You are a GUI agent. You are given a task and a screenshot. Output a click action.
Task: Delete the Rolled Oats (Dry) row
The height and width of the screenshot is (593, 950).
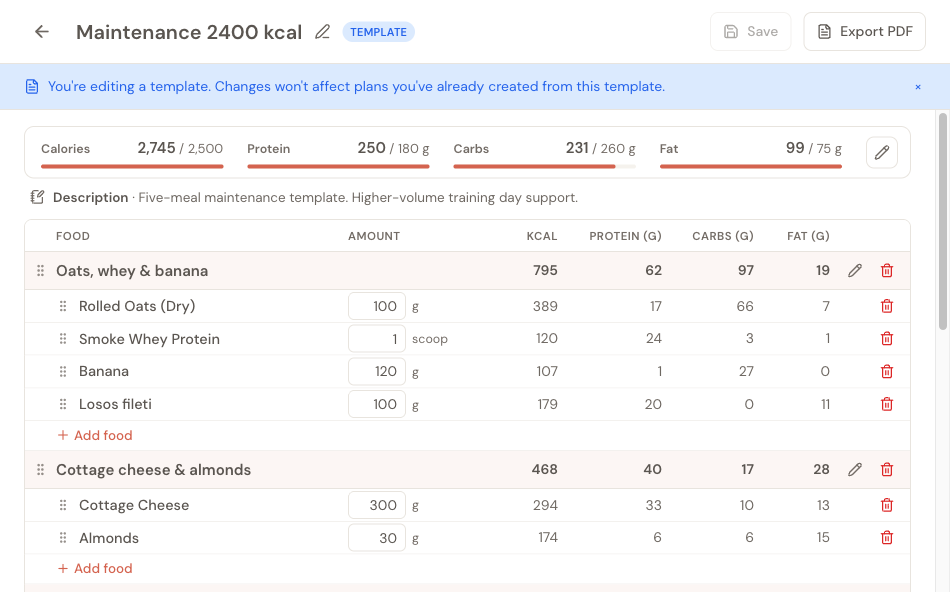click(x=887, y=306)
